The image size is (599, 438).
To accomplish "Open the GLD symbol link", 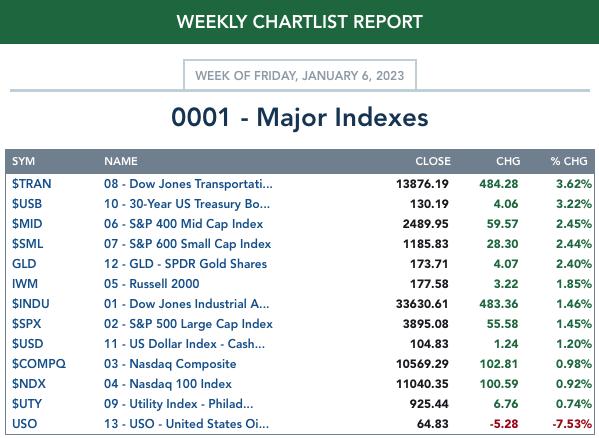I will [x=24, y=264].
